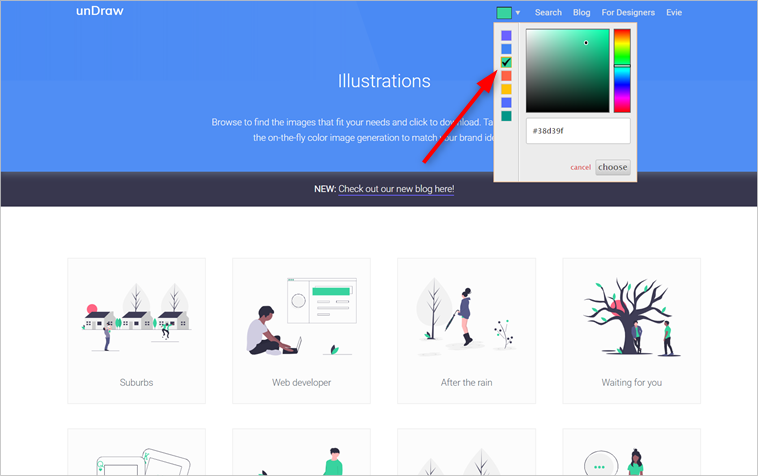
Task: Click the cancel link in color picker
Action: [580, 167]
